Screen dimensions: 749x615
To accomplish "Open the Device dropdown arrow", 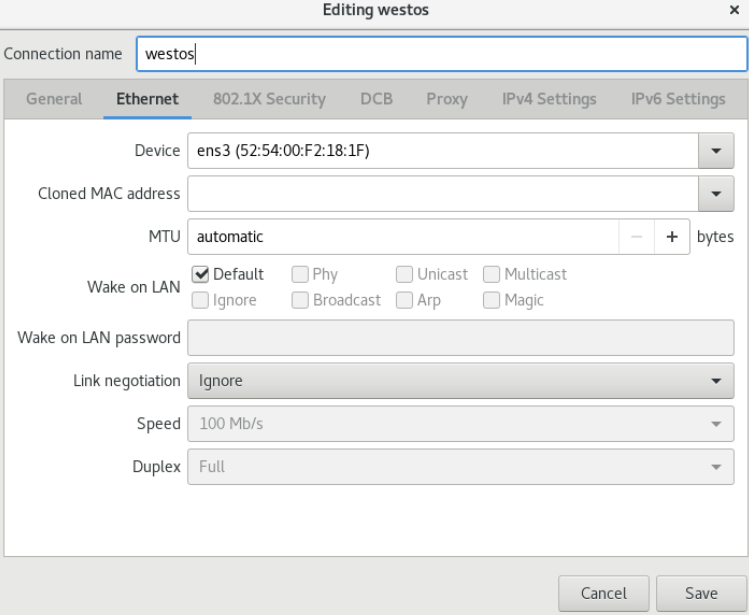I will pyautogui.click(x=716, y=151).
